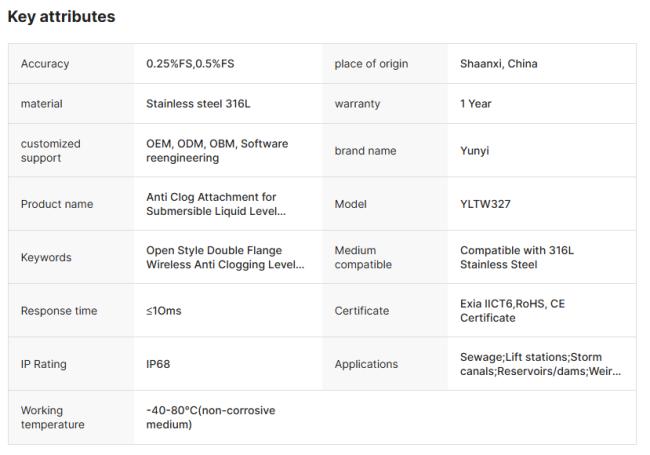The height and width of the screenshot is (455, 650).
Task: Select the Accuracy value 0.25%FS,0.5%FS
Action: click(190, 64)
